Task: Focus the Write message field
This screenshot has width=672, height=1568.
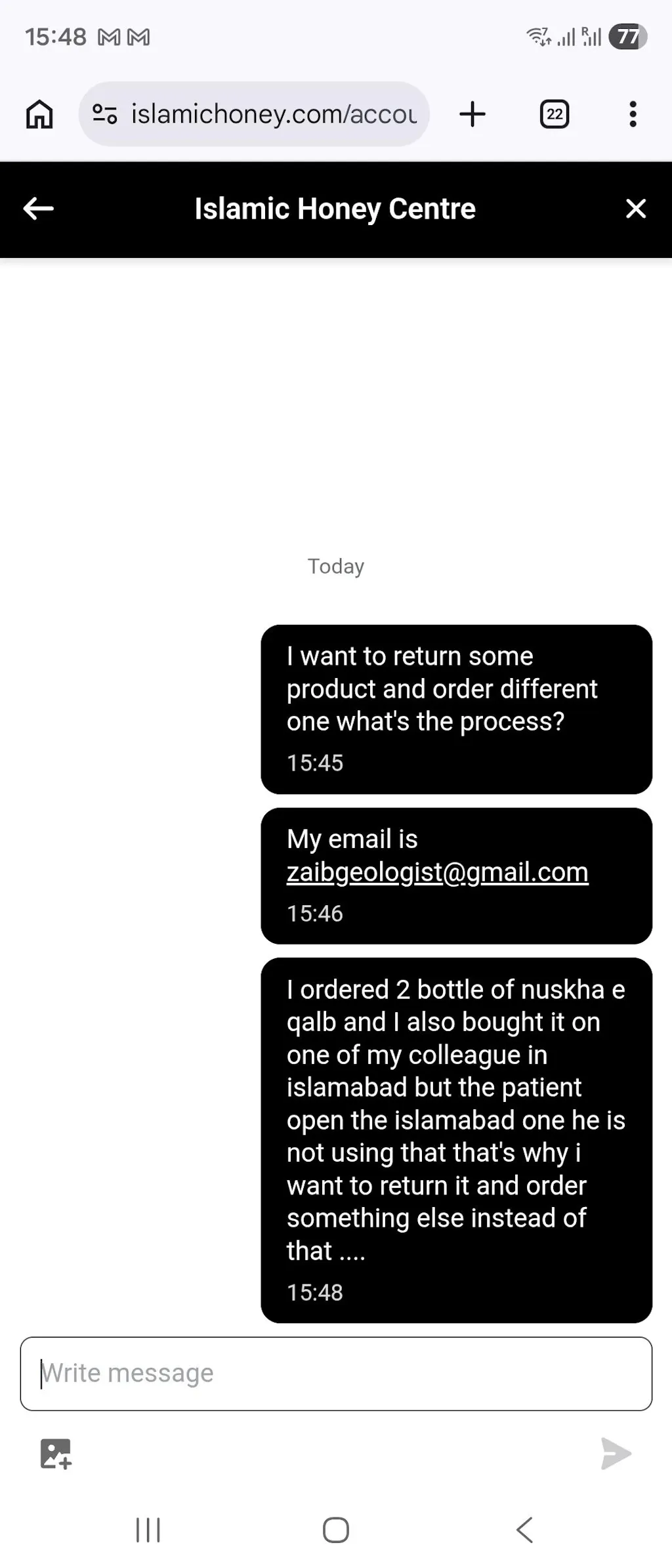Action: [x=336, y=1373]
